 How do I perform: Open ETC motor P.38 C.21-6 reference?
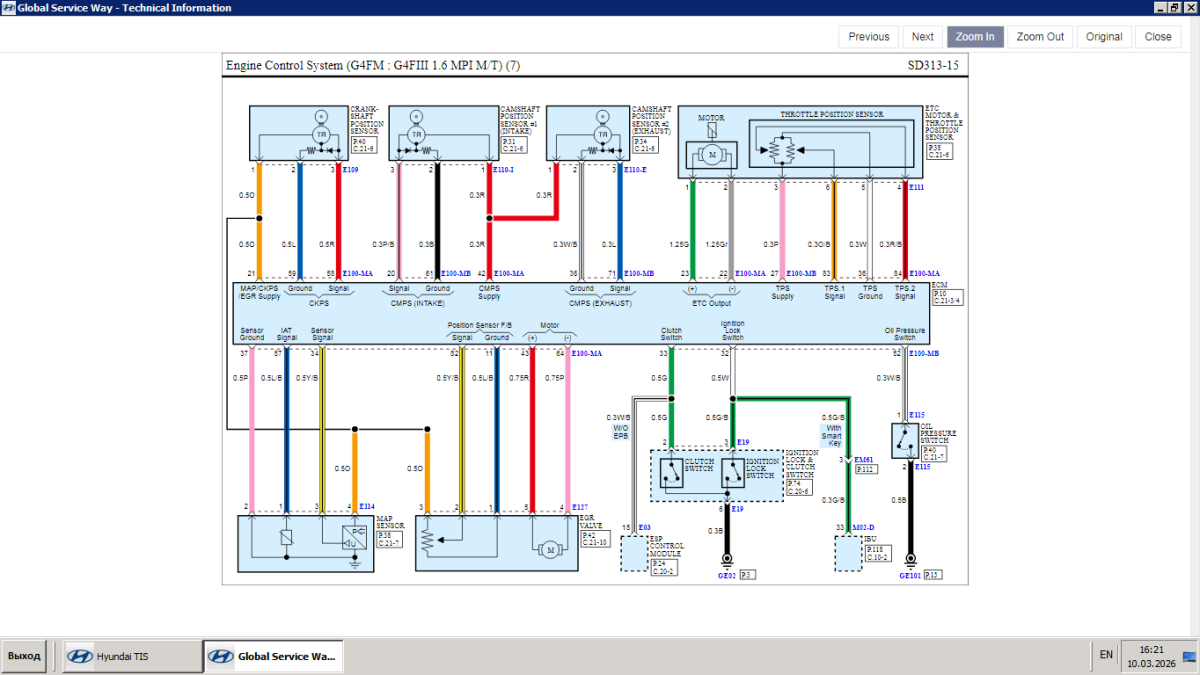(939, 151)
